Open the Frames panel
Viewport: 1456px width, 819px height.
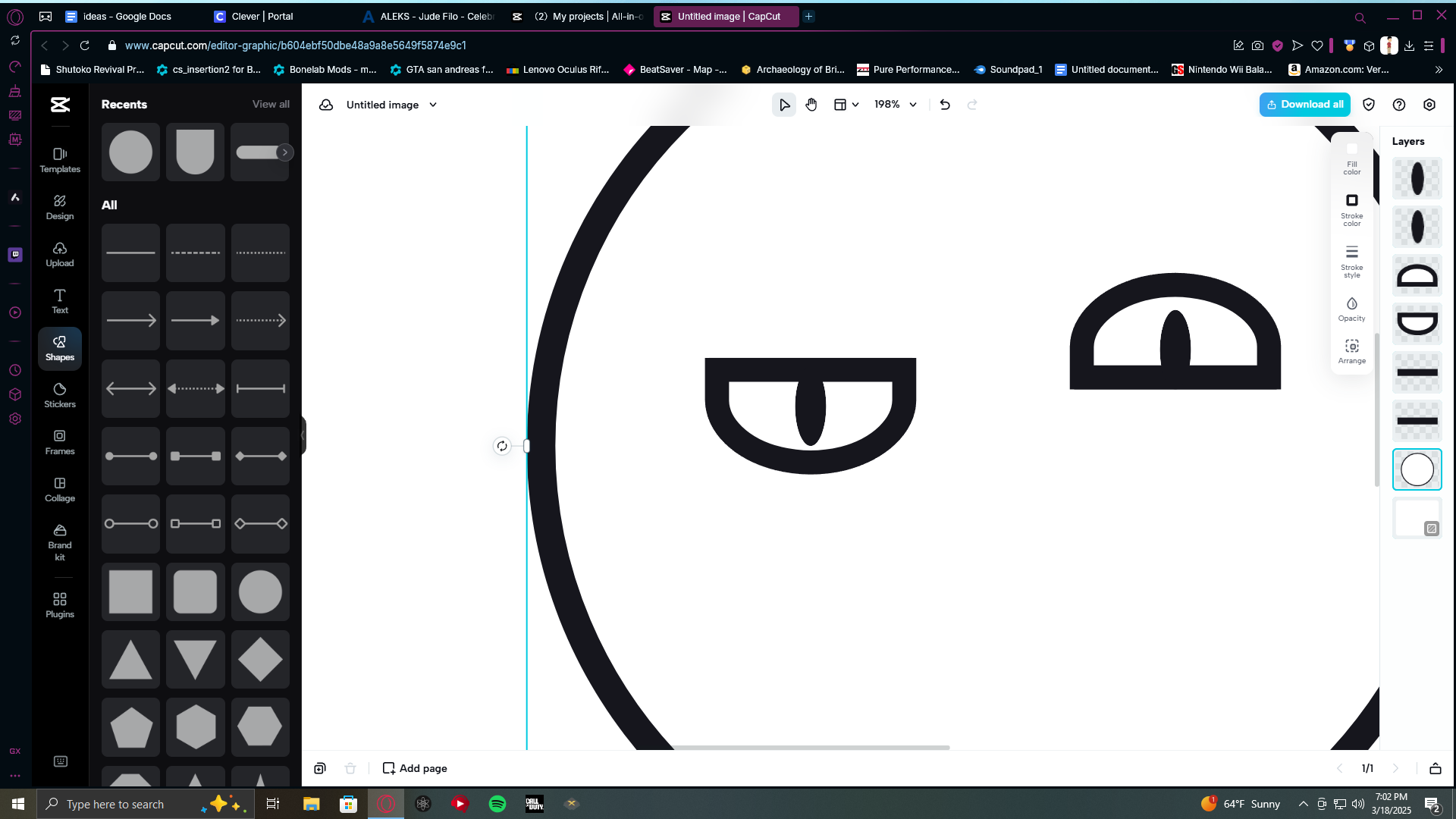click(x=60, y=442)
